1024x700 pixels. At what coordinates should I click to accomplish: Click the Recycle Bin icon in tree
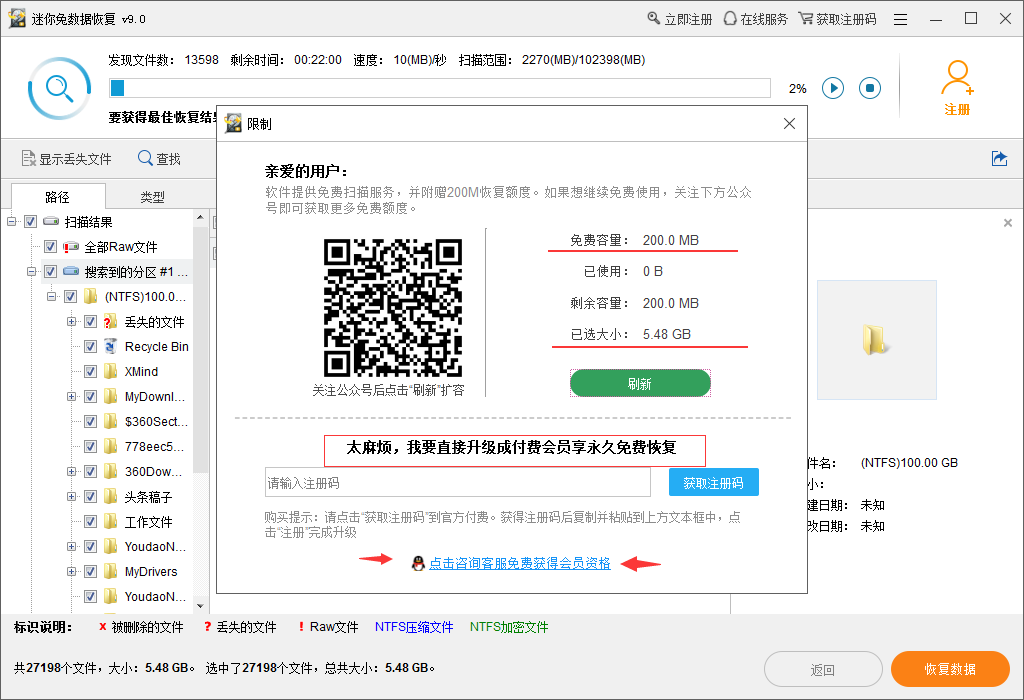pyautogui.click(x=110, y=346)
